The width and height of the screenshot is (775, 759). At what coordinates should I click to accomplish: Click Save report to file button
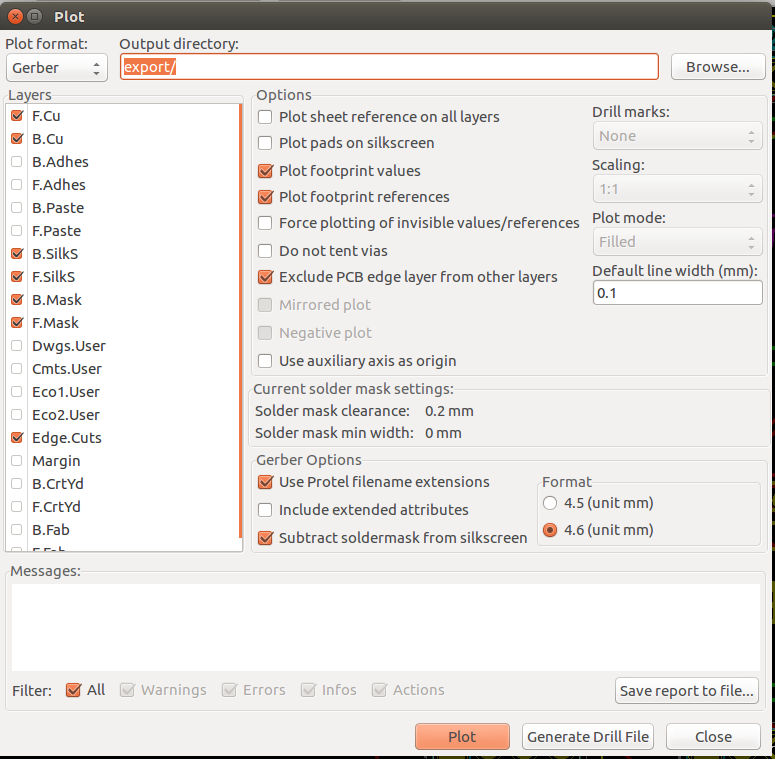pos(686,691)
